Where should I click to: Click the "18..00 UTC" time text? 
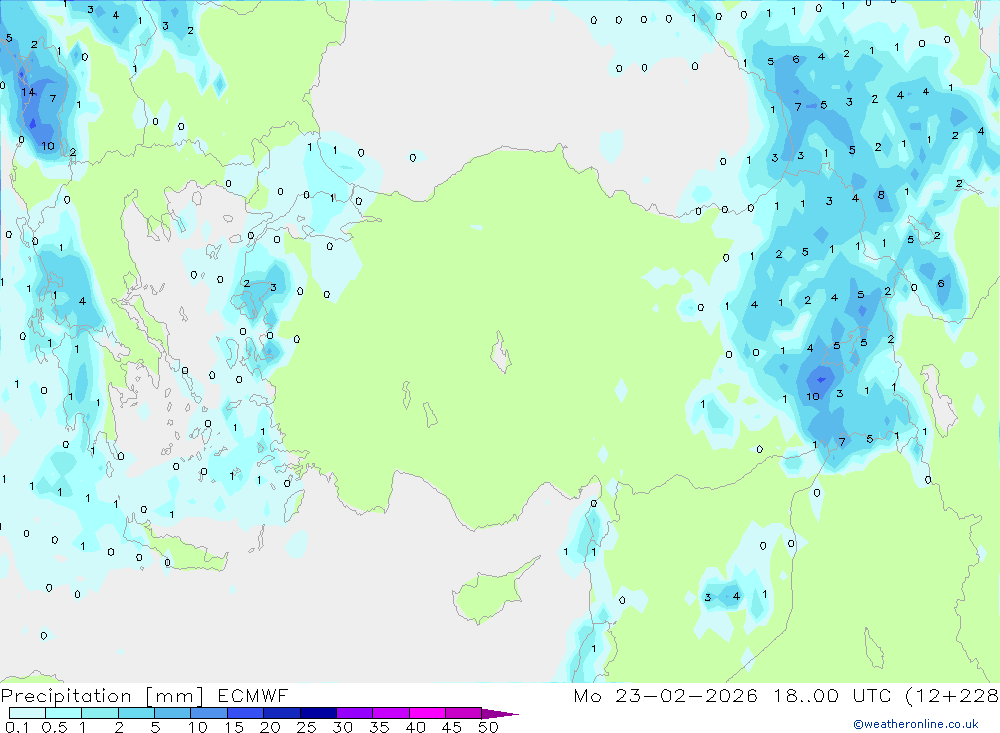832,696
